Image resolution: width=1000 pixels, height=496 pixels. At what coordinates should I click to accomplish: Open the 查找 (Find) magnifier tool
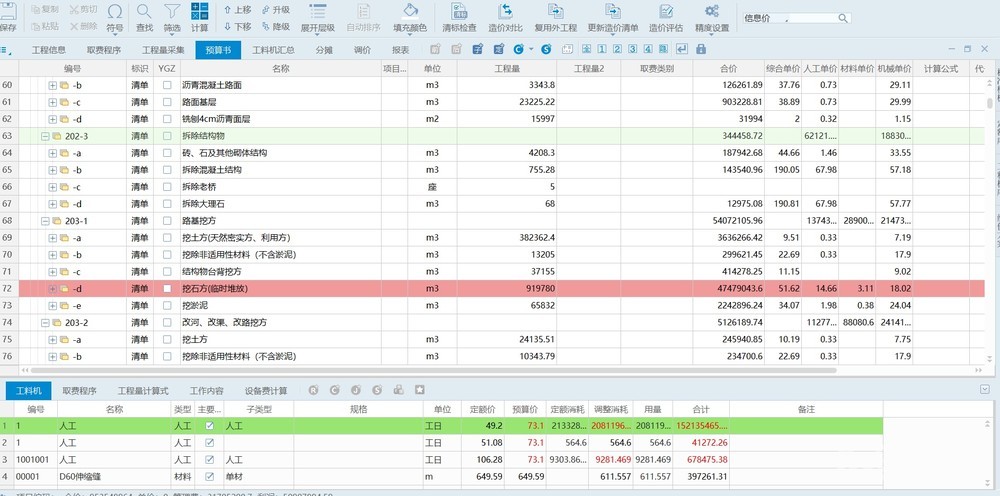pos(144,17)
